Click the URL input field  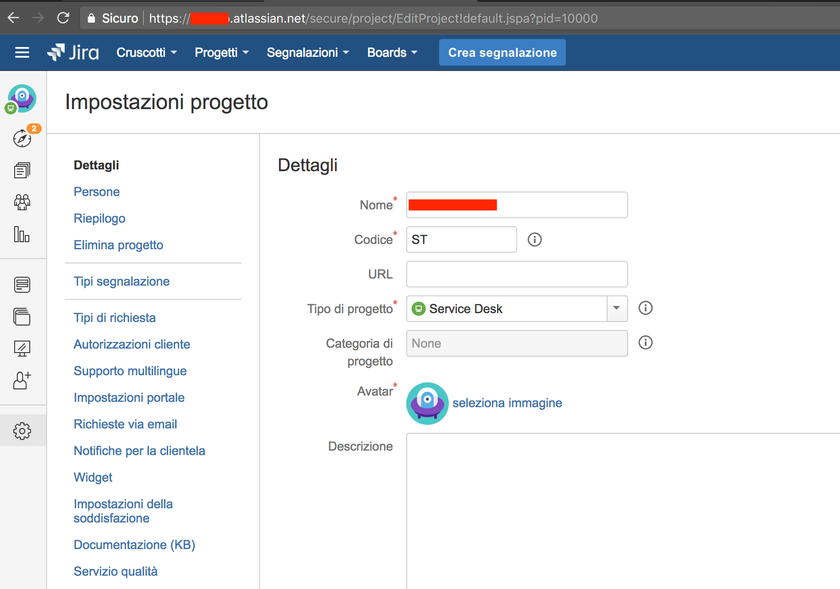517,274
